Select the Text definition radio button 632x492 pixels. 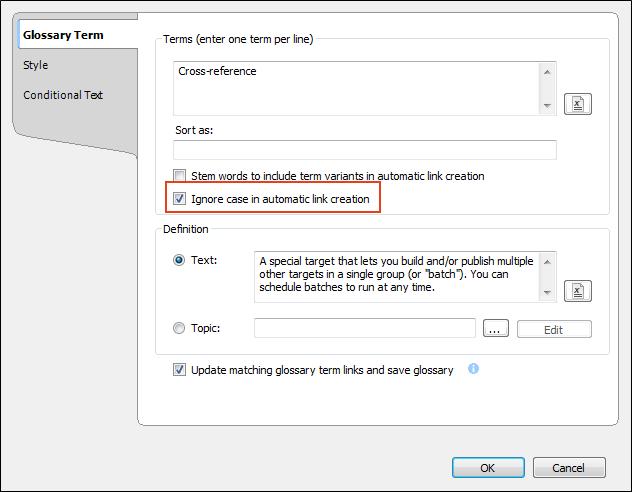pyautogui.click(x=179, y=260)
